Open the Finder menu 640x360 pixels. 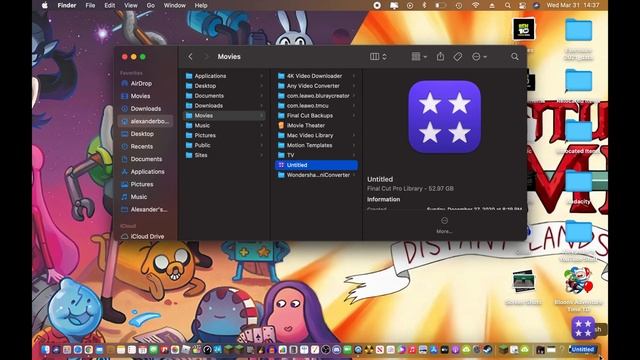tap(67, 5)
